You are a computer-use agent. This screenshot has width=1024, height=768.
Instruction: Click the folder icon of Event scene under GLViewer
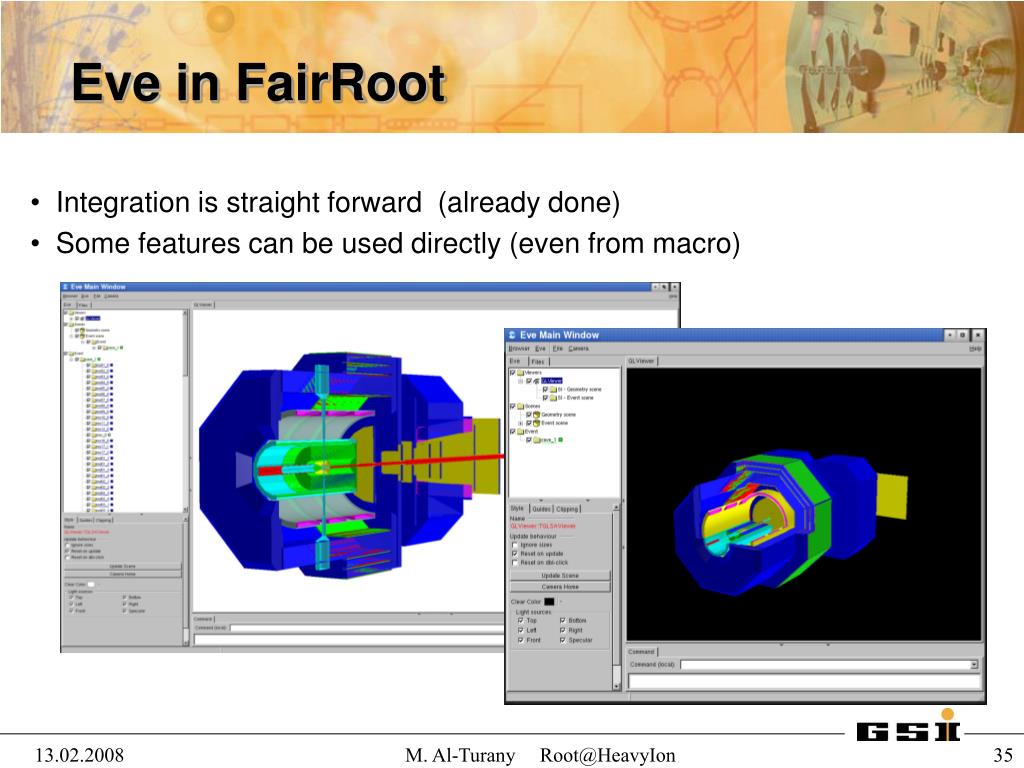(x=553, y=398)
